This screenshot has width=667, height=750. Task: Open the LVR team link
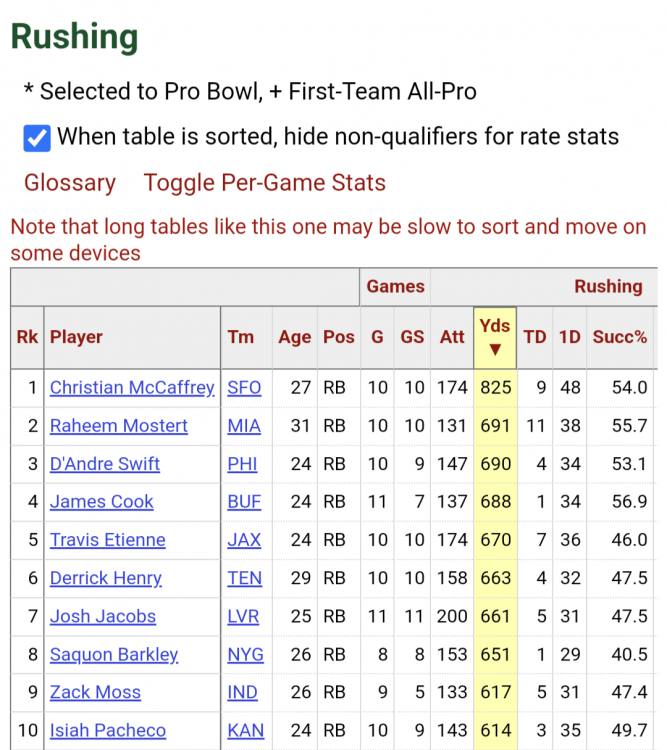(x=245, y=616)
